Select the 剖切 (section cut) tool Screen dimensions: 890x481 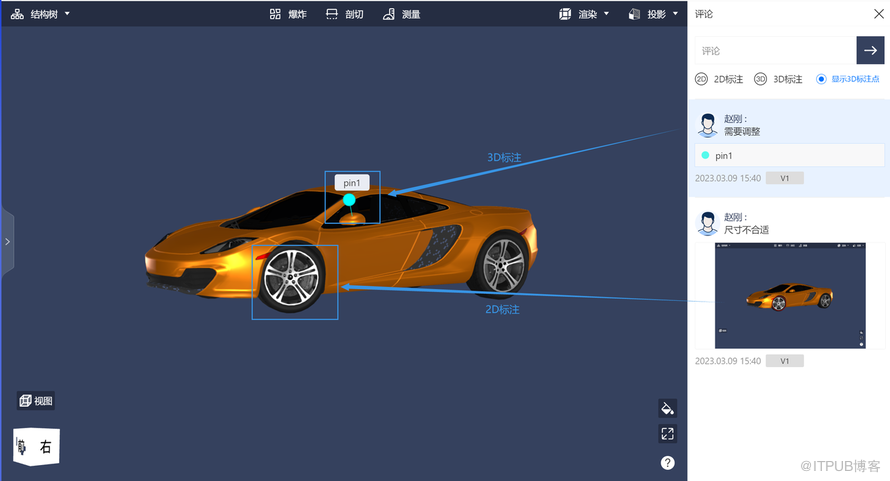pos(332,15)
